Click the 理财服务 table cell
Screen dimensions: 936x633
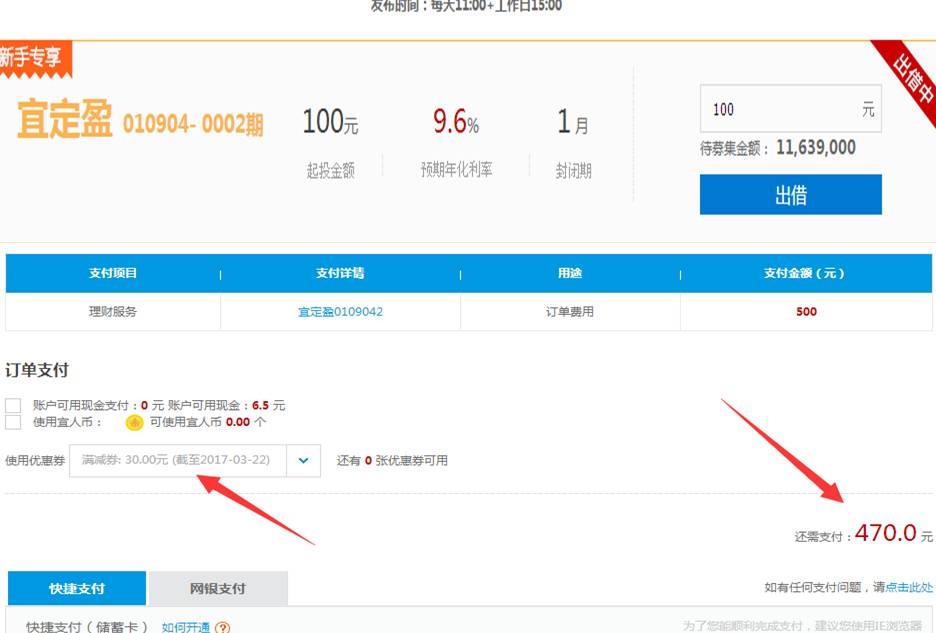(x=113, y=312)
